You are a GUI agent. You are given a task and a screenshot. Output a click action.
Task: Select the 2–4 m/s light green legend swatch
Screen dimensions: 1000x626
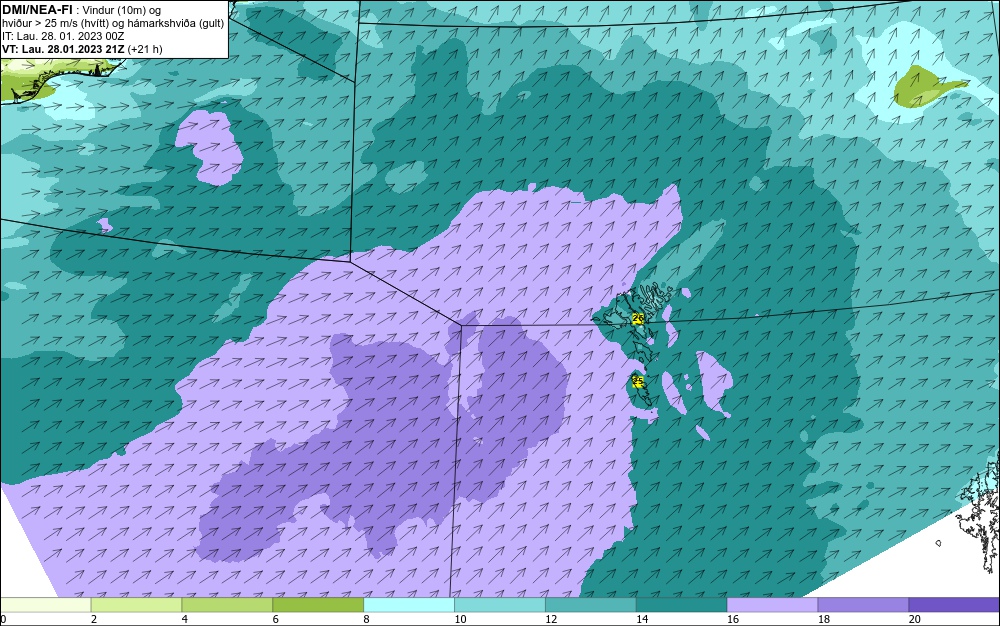click(x=136, y=605)
